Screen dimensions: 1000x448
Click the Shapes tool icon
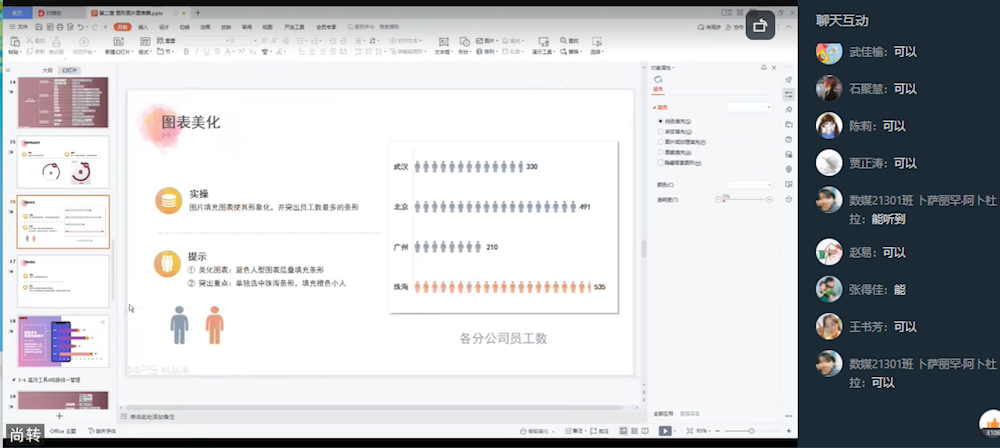pyautogui.click(x=464, y=41)
